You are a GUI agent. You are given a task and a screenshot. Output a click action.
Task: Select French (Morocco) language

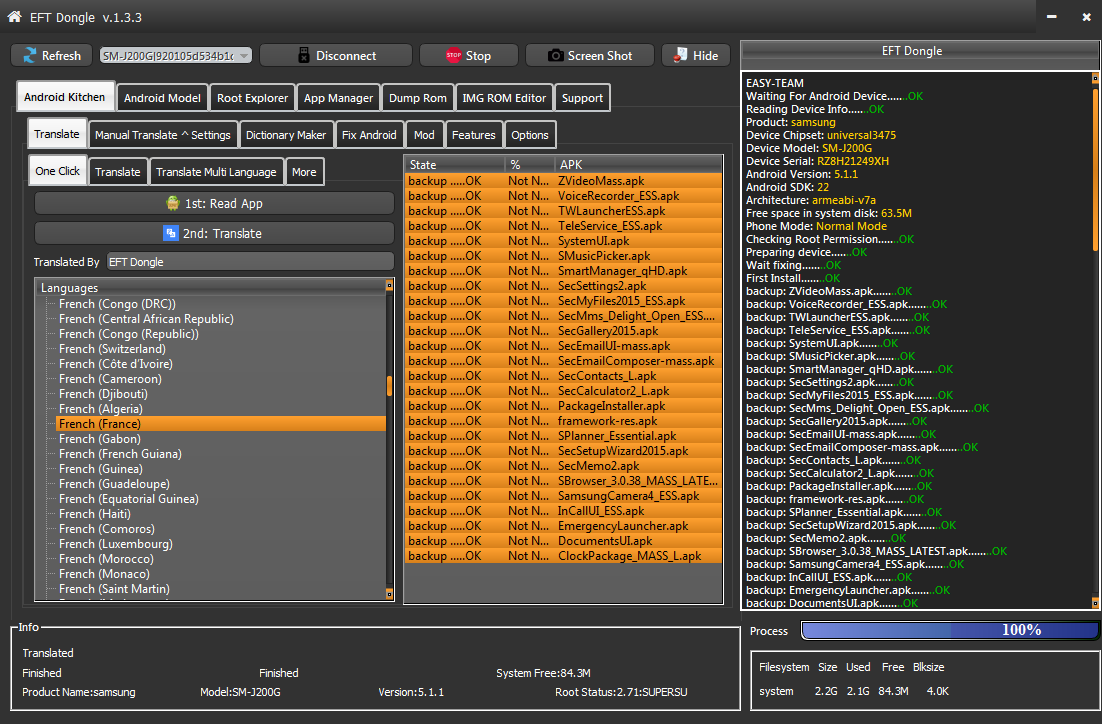coord(106,559)
